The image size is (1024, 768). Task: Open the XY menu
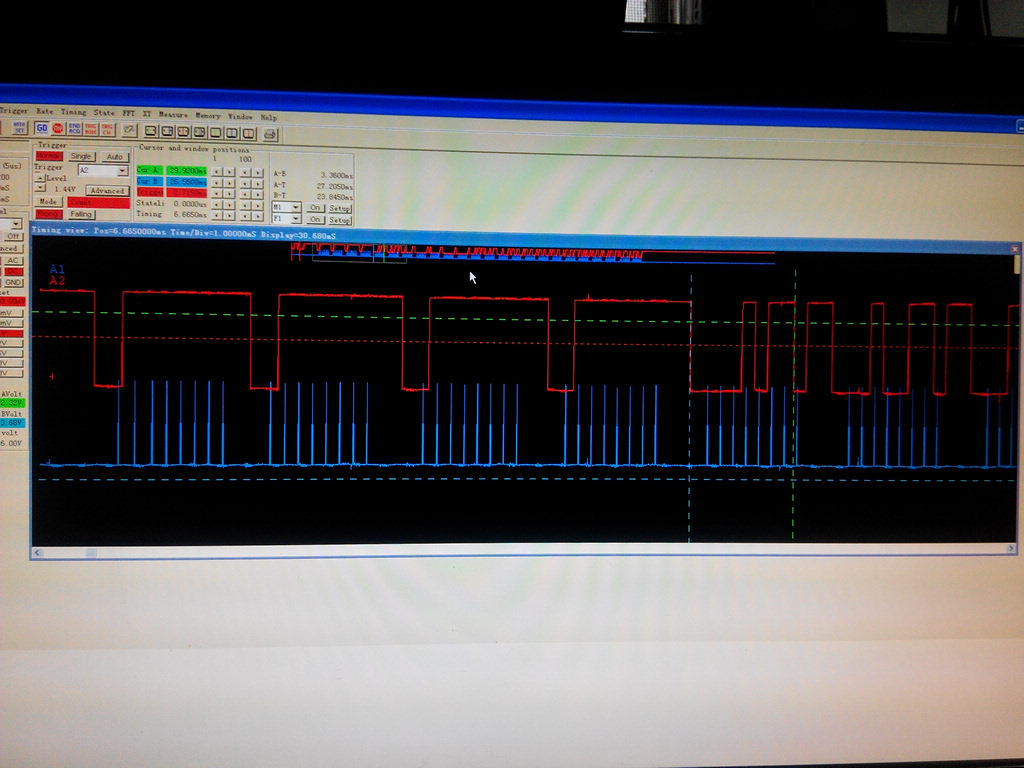pos(147,114)
